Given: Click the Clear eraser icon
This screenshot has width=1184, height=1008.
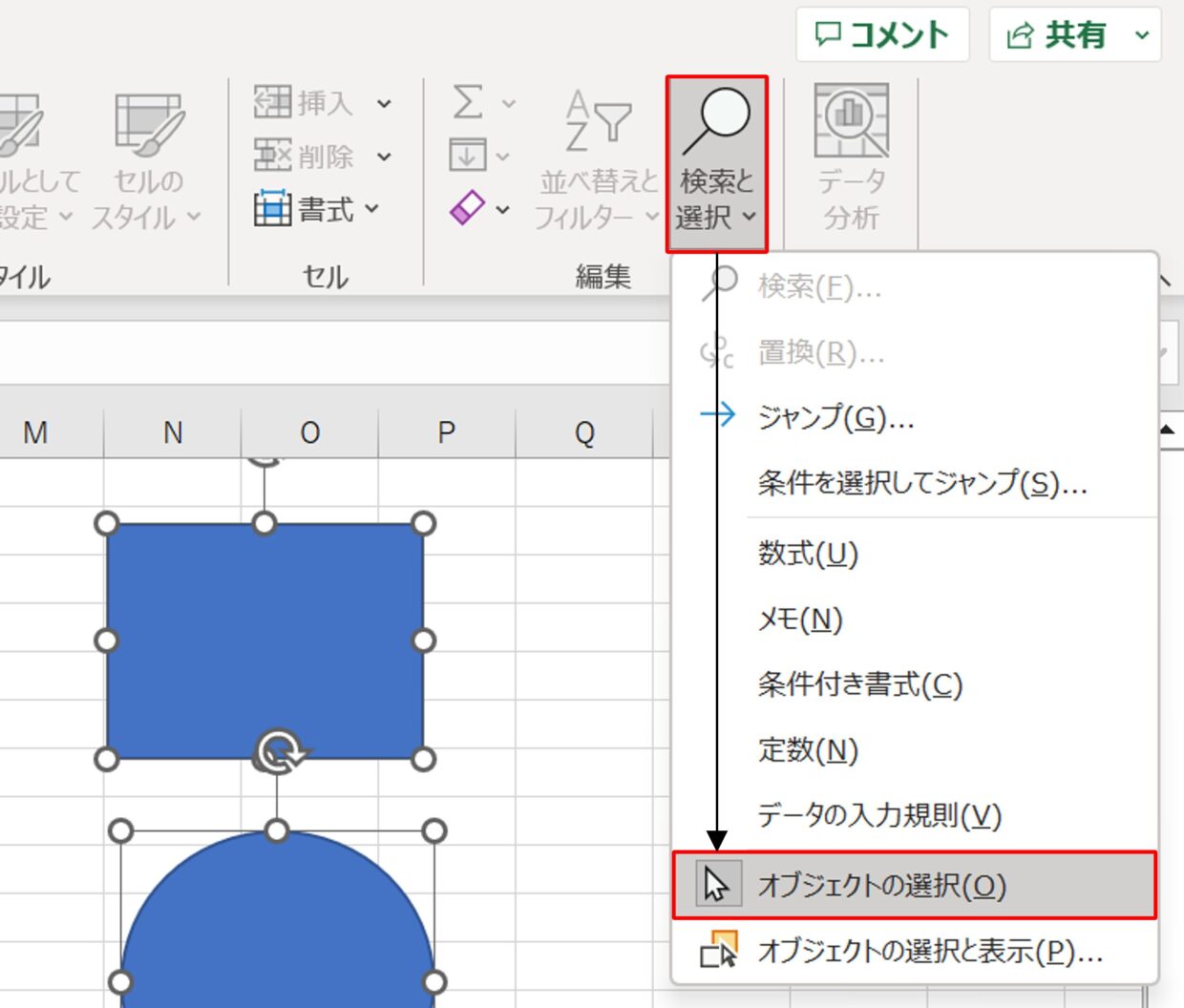Looking at the screenshot, I should coord(467,208).
